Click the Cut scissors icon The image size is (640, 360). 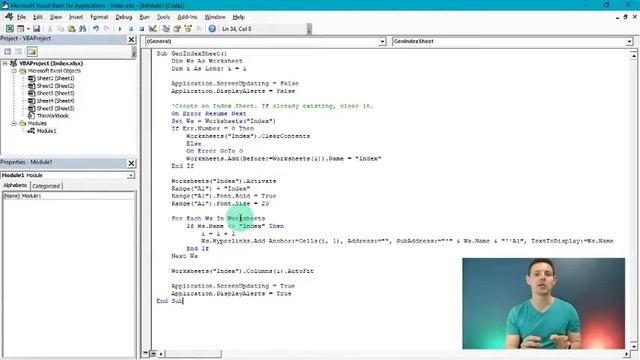50,29
